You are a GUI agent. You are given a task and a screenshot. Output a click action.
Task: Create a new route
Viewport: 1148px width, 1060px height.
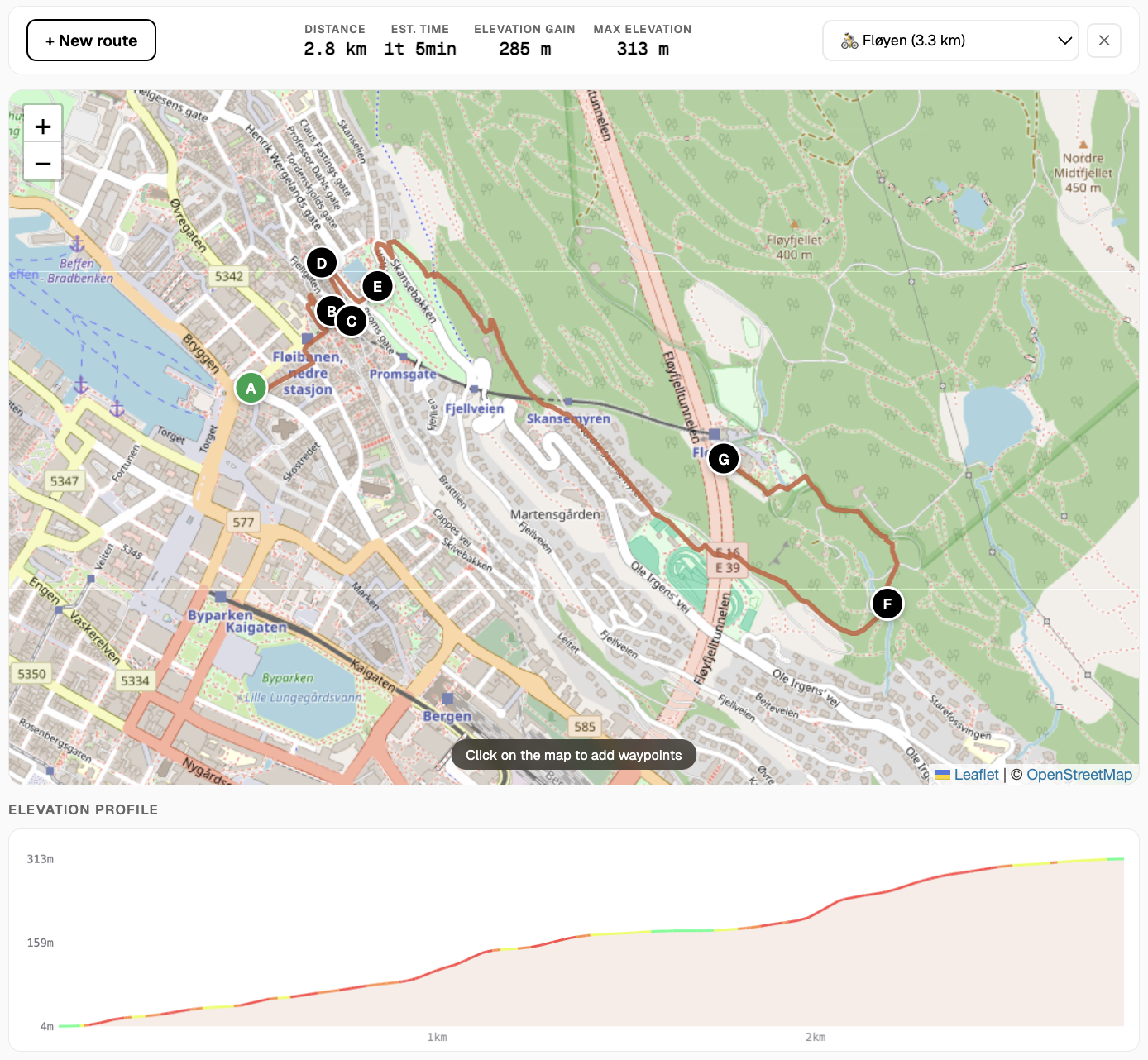91,40
